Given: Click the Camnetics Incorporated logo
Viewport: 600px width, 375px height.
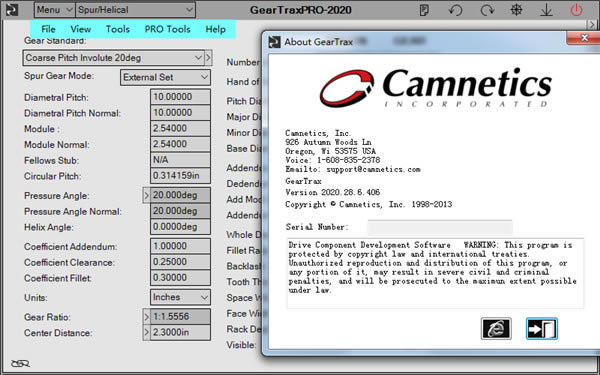Looking at the screenshot, I should 435,88.
